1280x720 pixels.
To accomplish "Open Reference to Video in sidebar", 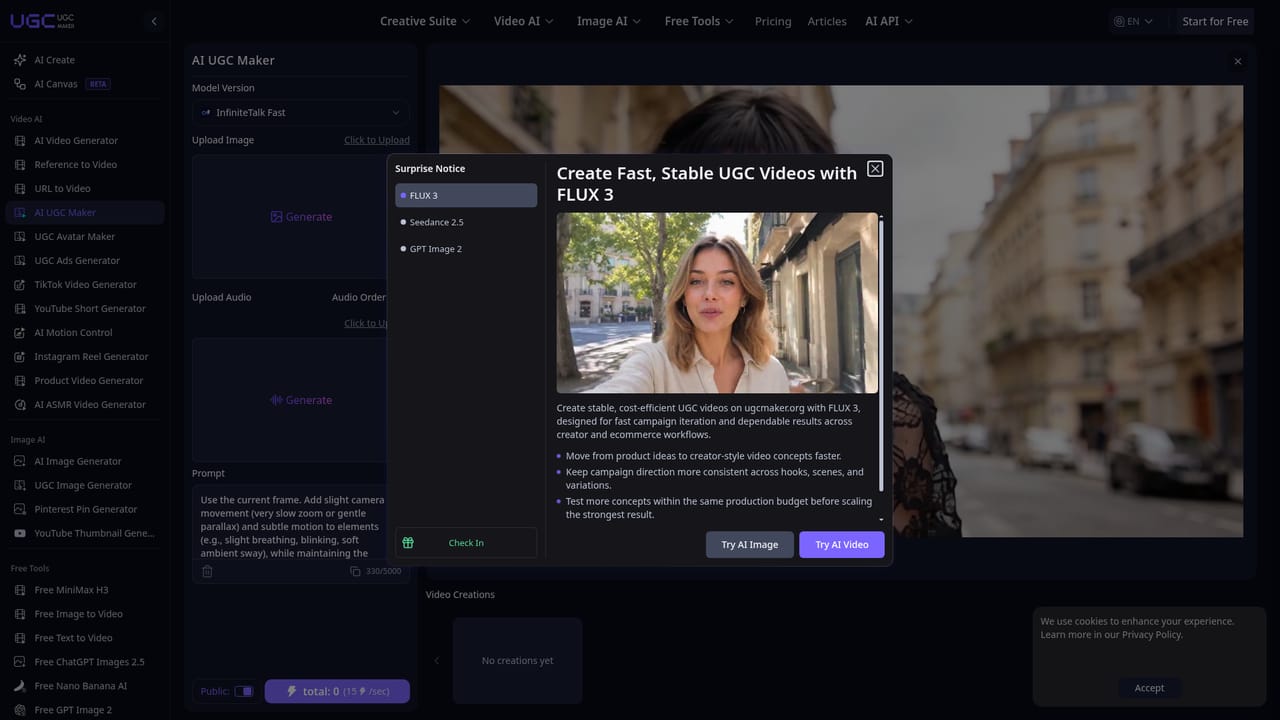I will tap(85, 165).
